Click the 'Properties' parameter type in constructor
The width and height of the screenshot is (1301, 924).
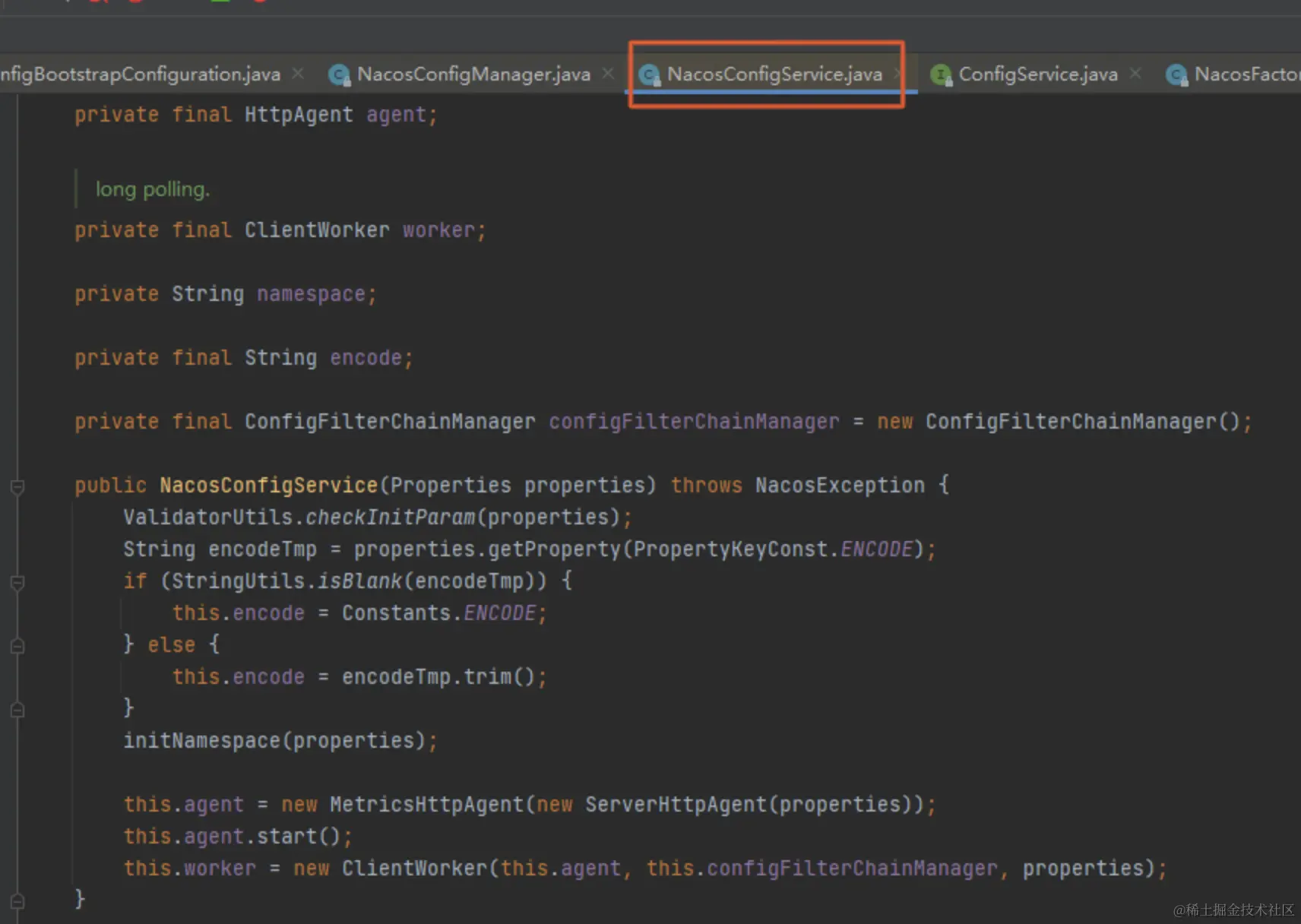click(x=451, y=486)
